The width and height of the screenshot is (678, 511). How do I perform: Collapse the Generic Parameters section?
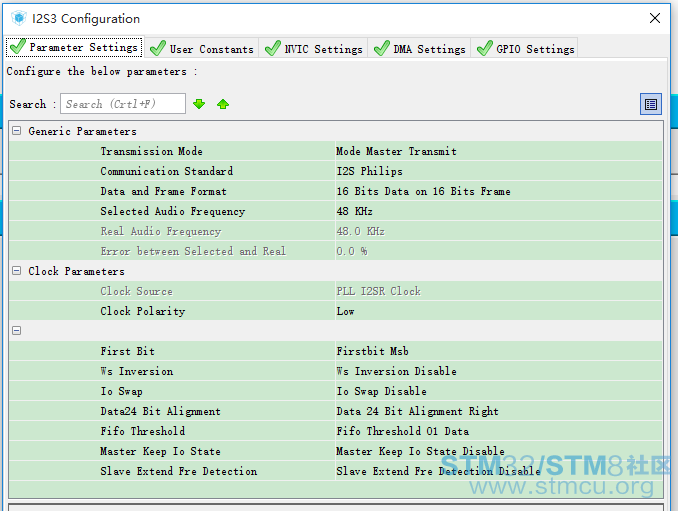point(16,131)
